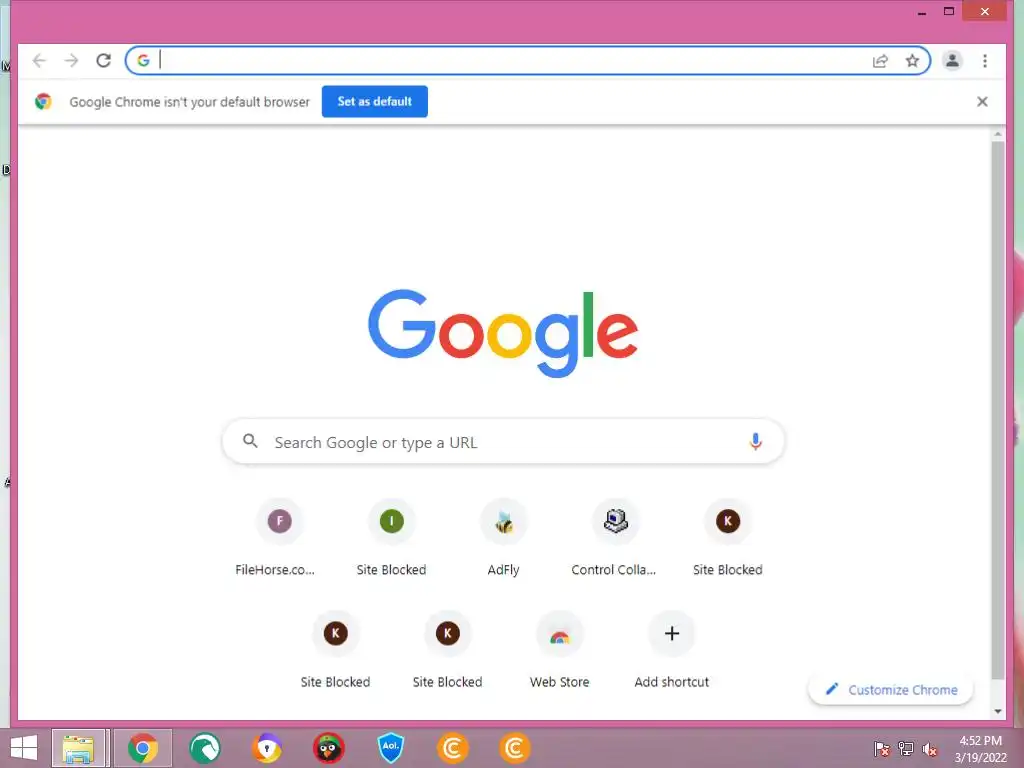1024x768 pixels.
Task: Click the magnifier icon in search box
Action: pyautogui.click(x=250, y=441)
